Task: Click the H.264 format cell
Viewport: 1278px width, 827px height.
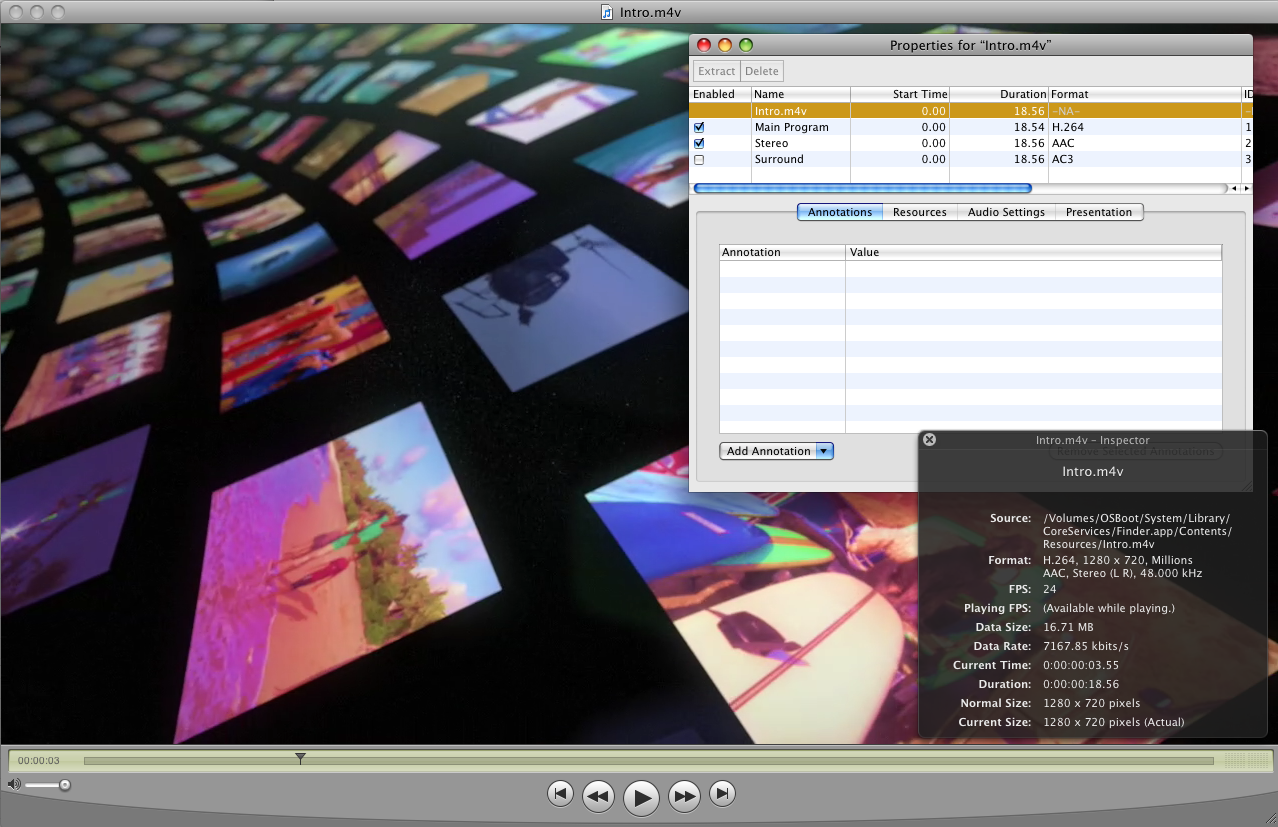Action: coord(1067,127)
